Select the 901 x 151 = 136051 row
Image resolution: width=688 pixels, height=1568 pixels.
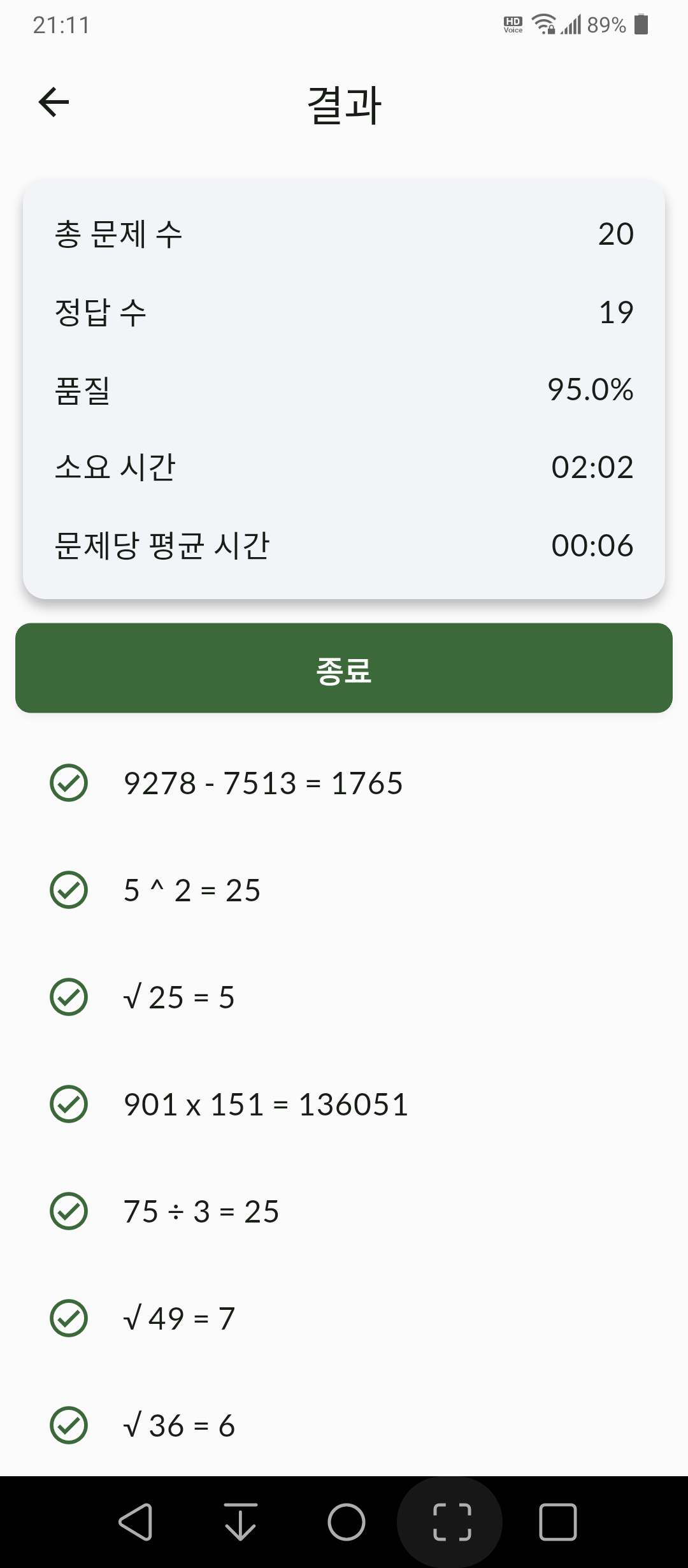click(344, 1104)
